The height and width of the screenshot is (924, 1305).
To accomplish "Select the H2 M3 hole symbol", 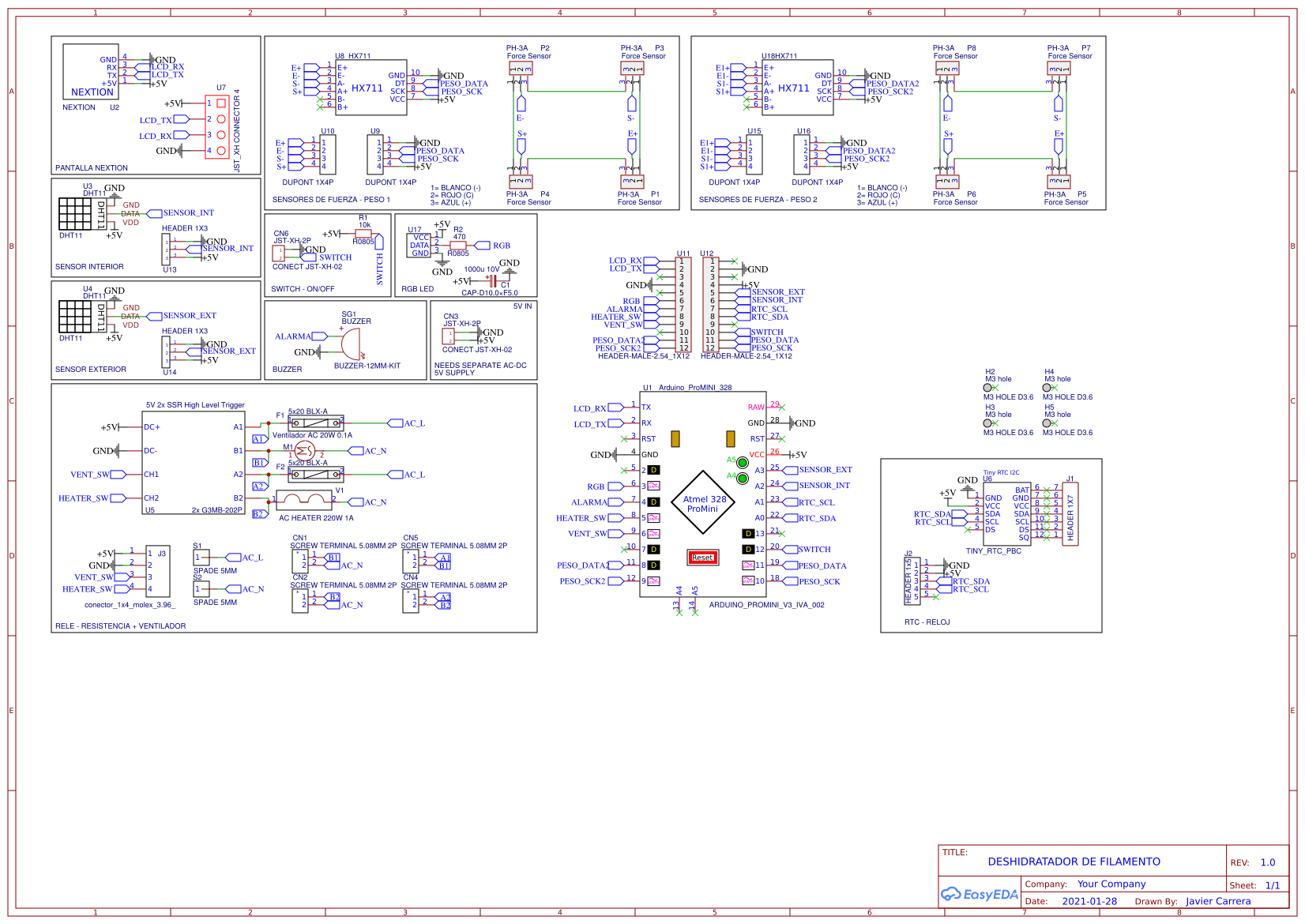I will coord(987,388).
